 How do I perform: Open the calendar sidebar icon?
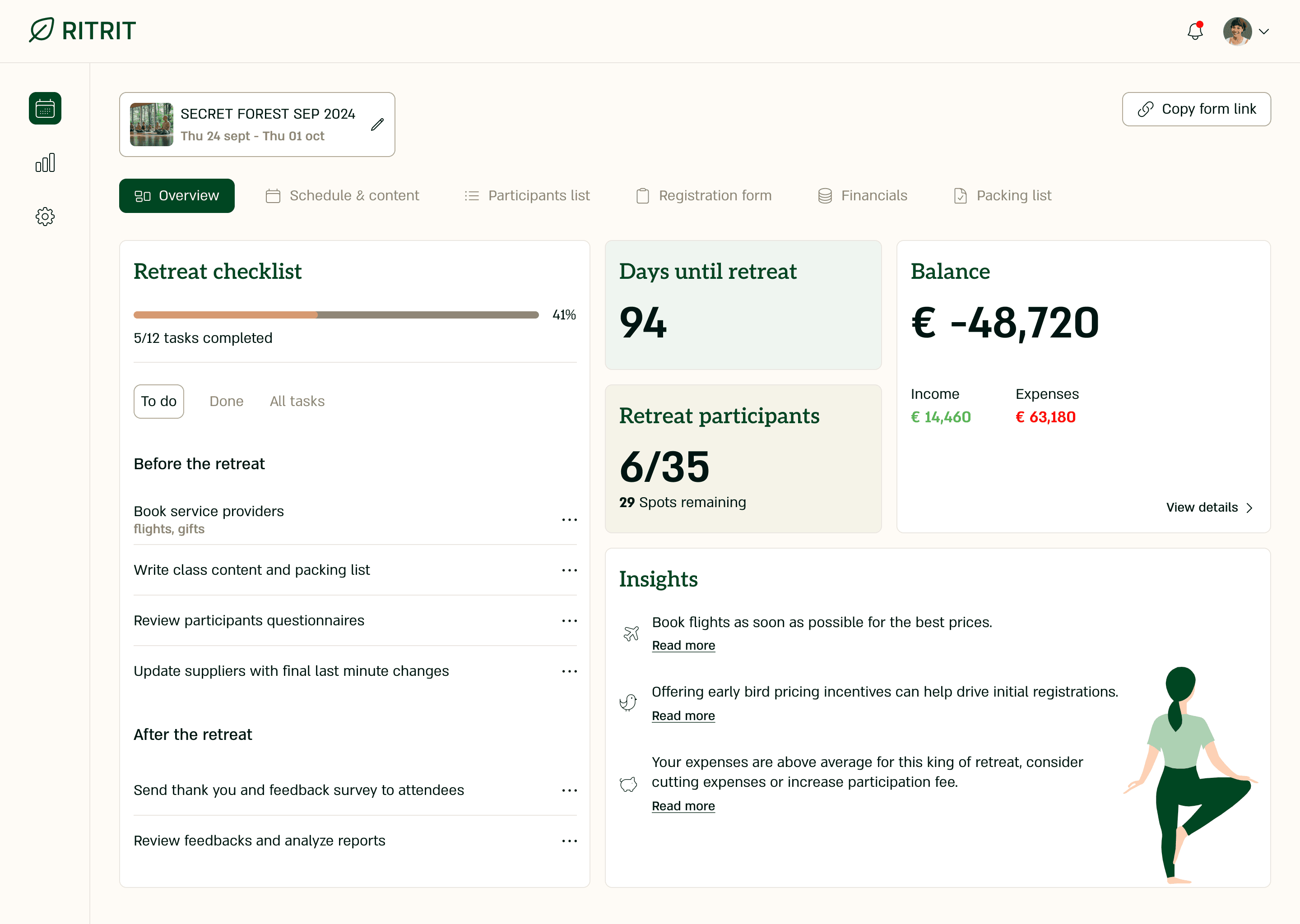pyautogui.click(x=45, y=108)
